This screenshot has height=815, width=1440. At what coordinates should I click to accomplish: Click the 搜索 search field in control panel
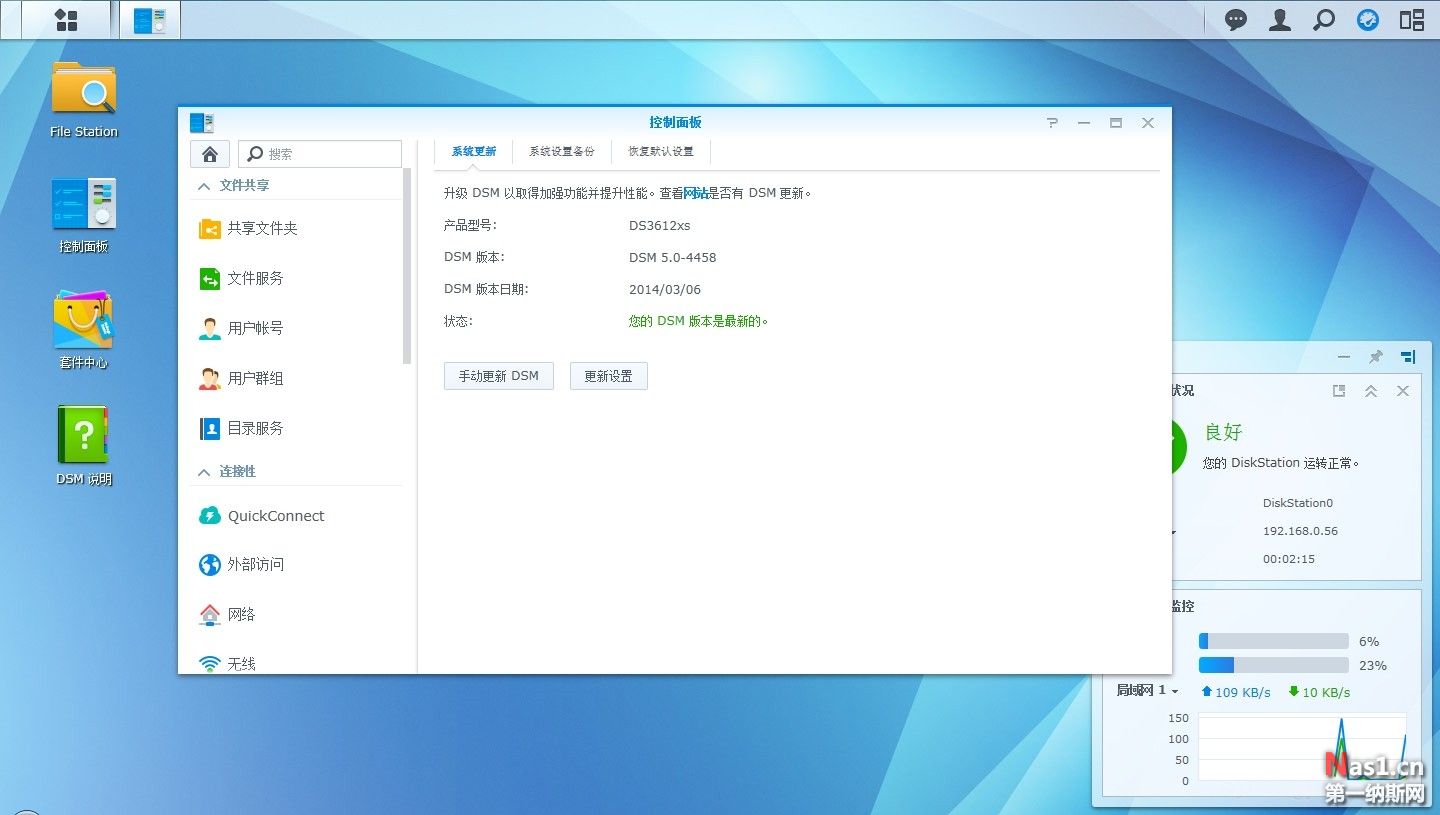point(320,154)
